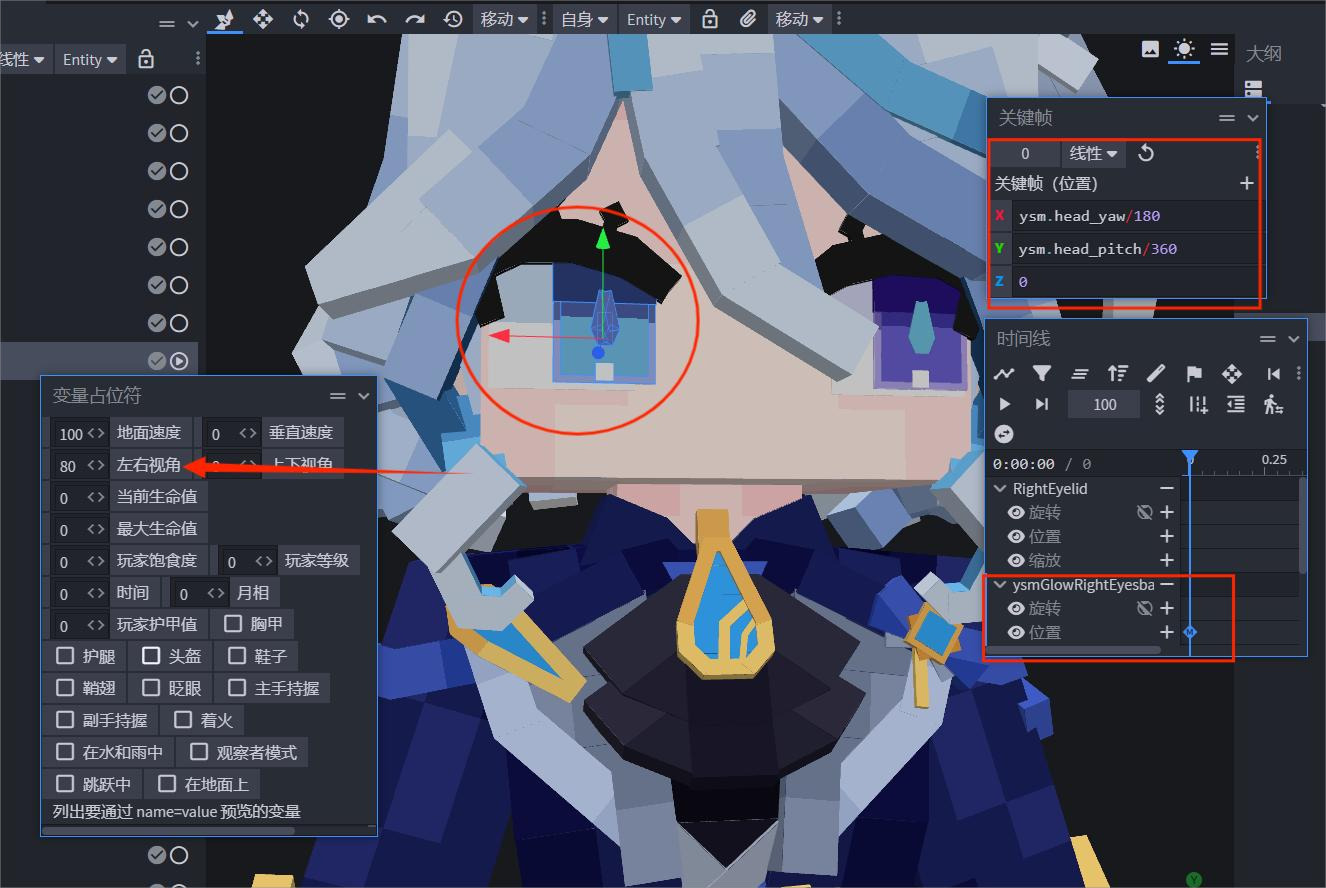Toggle eye icon for RightEyelid 缩放
Screen dimensions: 1326x888
click(1016, 560)
